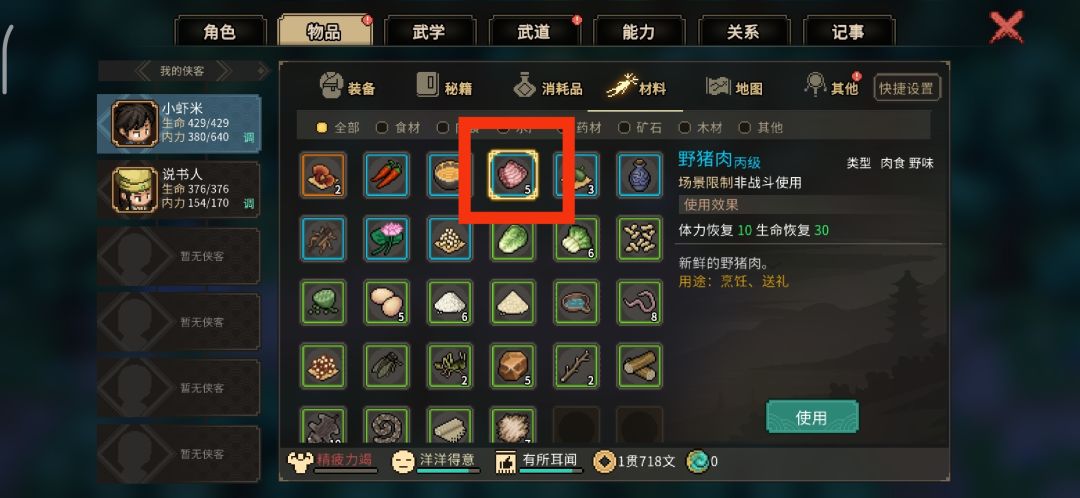Open the 武学 tab
Screen dimensions: 1080x498
(429, 32)
